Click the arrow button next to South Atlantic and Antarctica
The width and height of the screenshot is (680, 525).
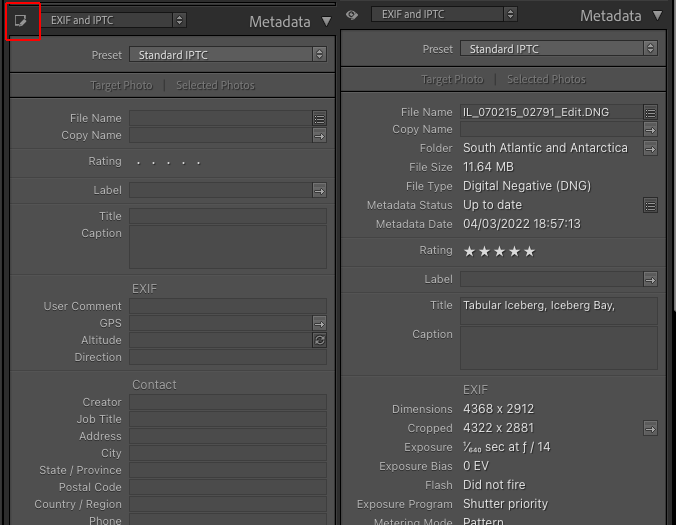[x=650, y=148]
